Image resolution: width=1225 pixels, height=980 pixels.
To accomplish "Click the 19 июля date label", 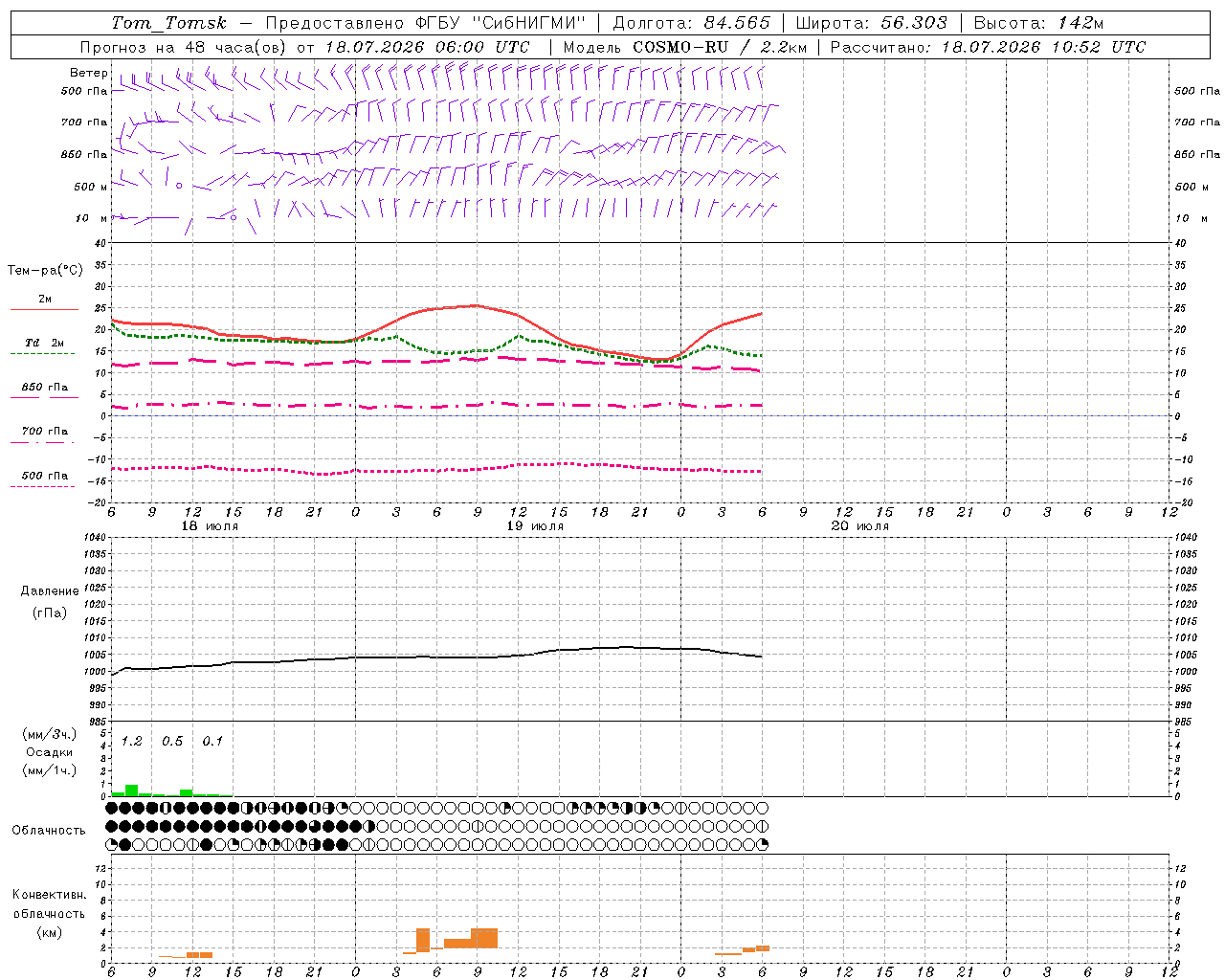I will (535, 526).
